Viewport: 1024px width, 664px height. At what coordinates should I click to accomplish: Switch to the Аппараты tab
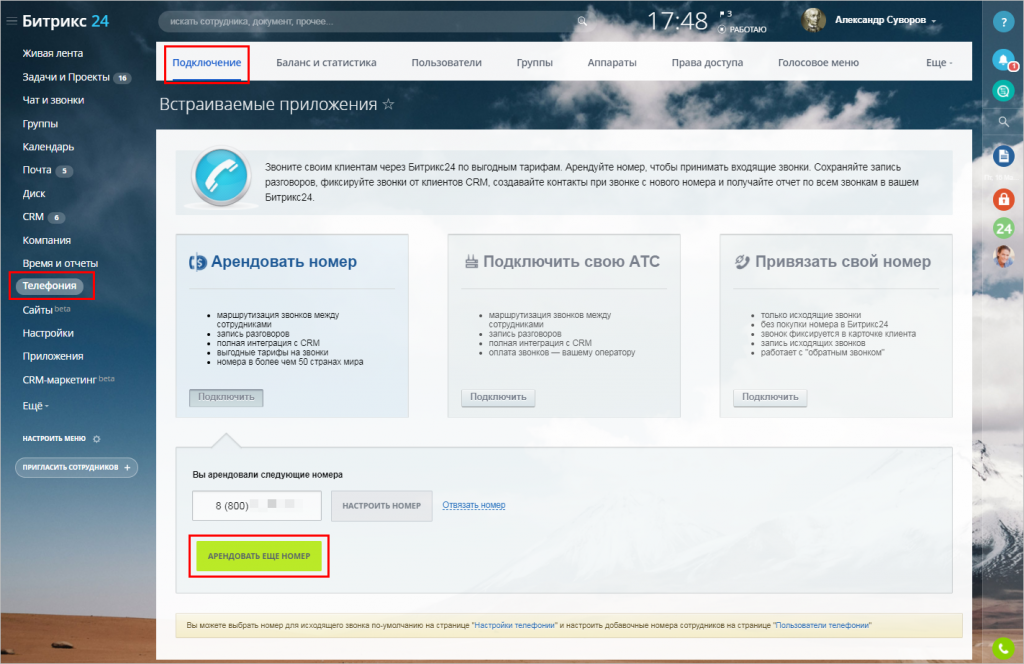pos(612,63)
